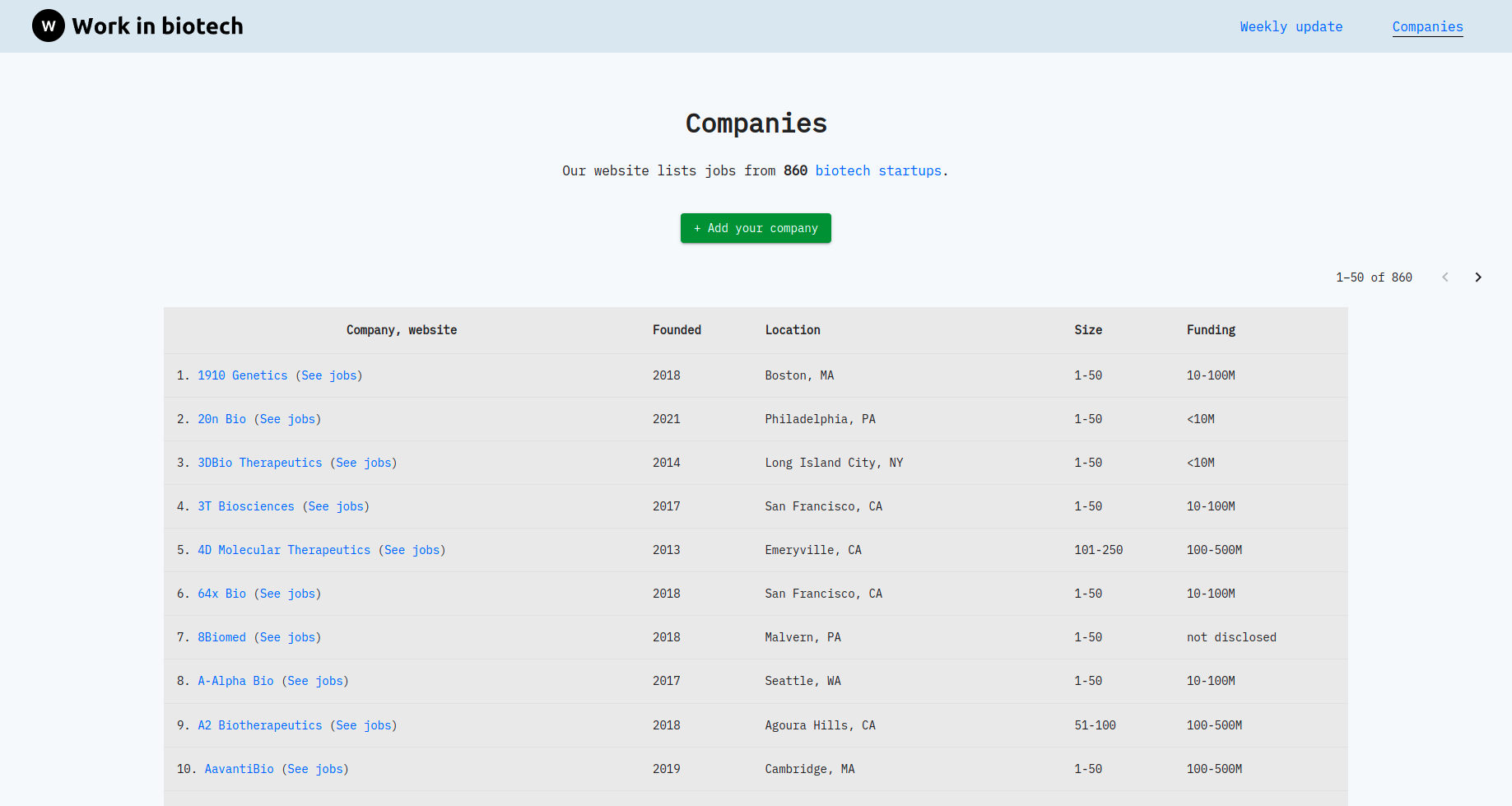Click founded year 2019 for AavantiBio
The image size is (1512, 806).
coord(667,769)
